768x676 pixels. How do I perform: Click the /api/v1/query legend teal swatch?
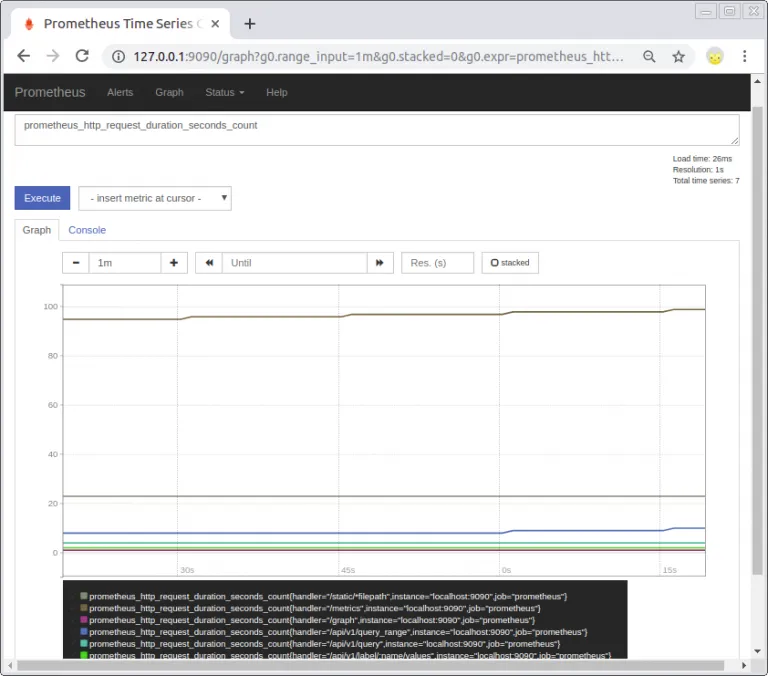84,643
